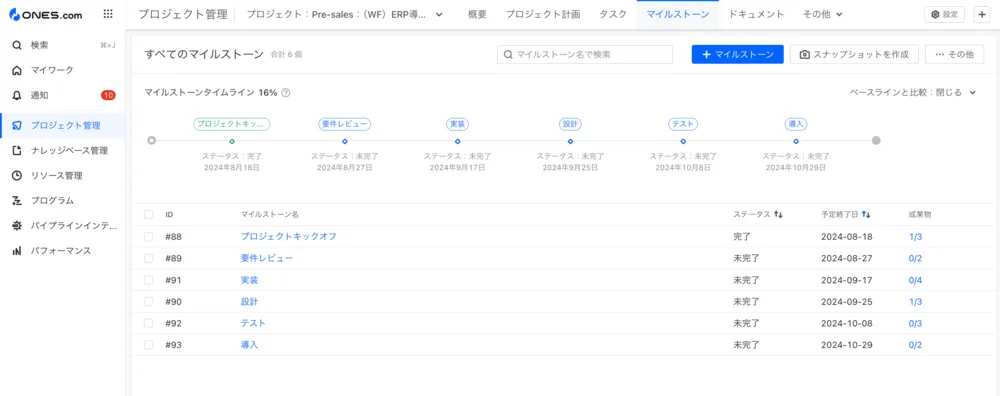The image size is (1000, 396).
Task: Click the magnifier icon in milestone search box
Action: point(508,55)
